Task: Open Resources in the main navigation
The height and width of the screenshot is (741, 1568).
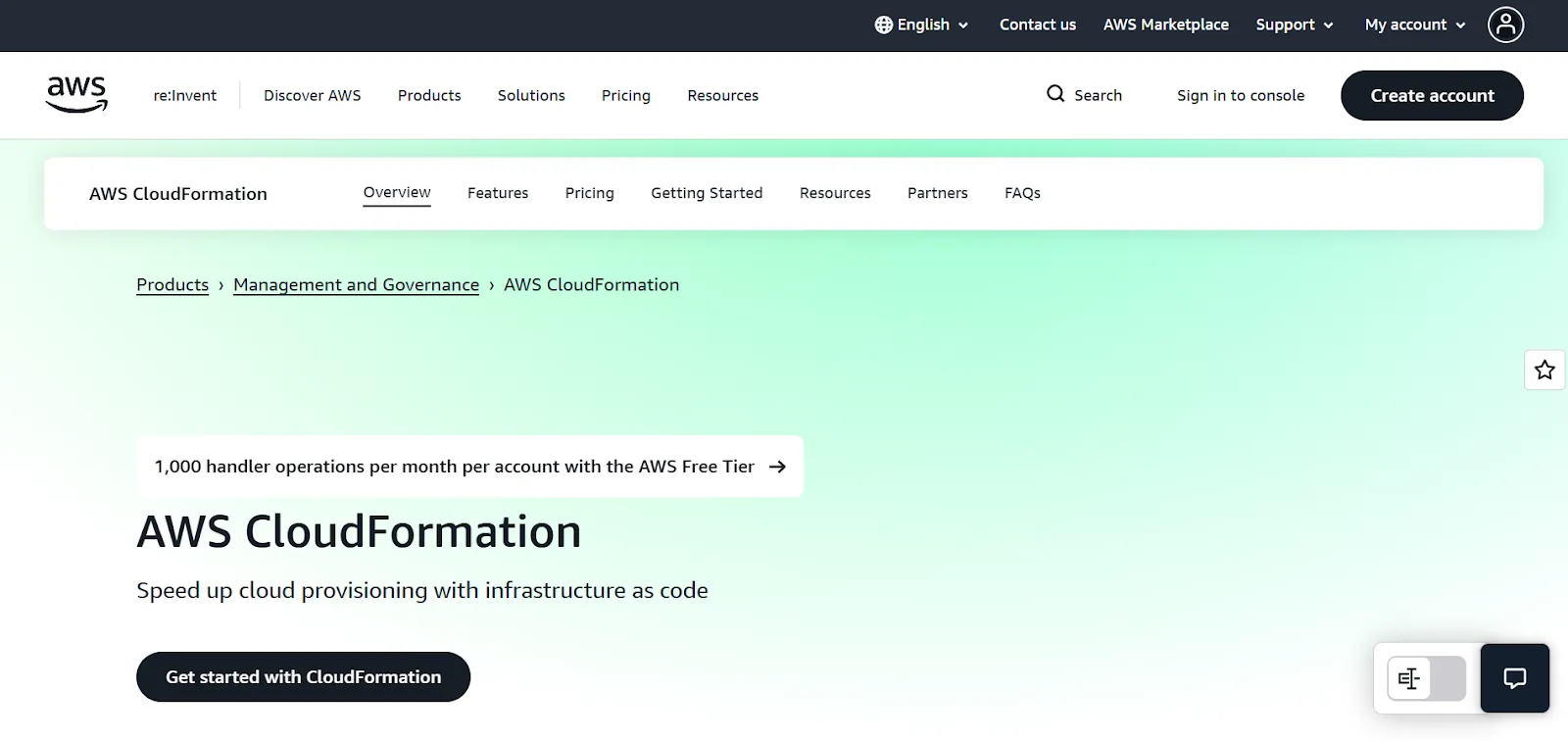Action: (x=722, y=95)
